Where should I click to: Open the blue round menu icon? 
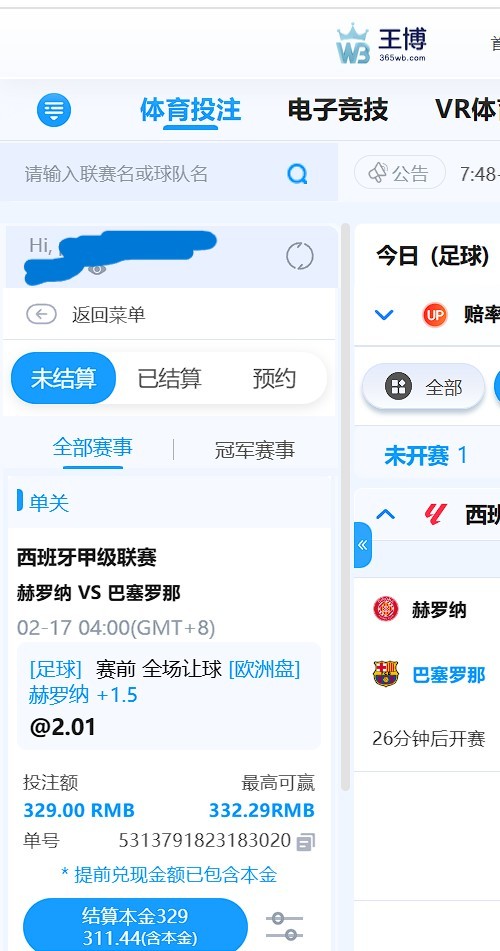pyautogui.click(x=54, y=110)
